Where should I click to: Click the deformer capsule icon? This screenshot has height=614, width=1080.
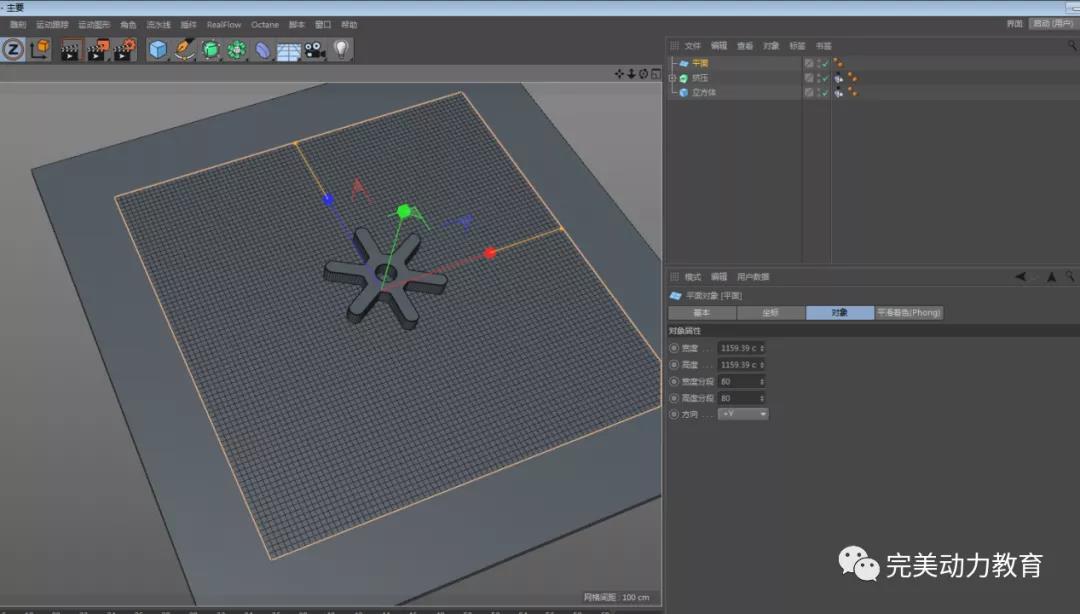(x=262, y=50)
